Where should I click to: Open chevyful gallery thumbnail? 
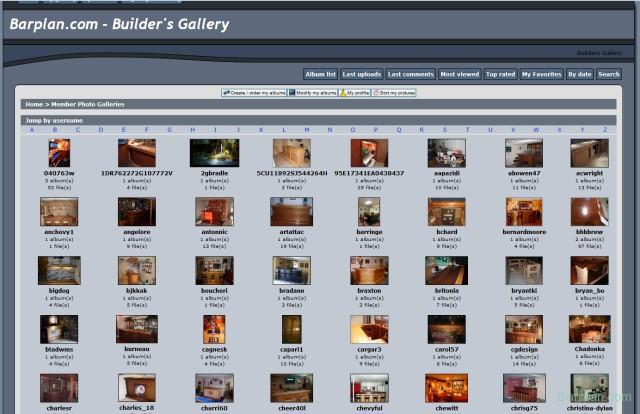click(x=369, y=388)
